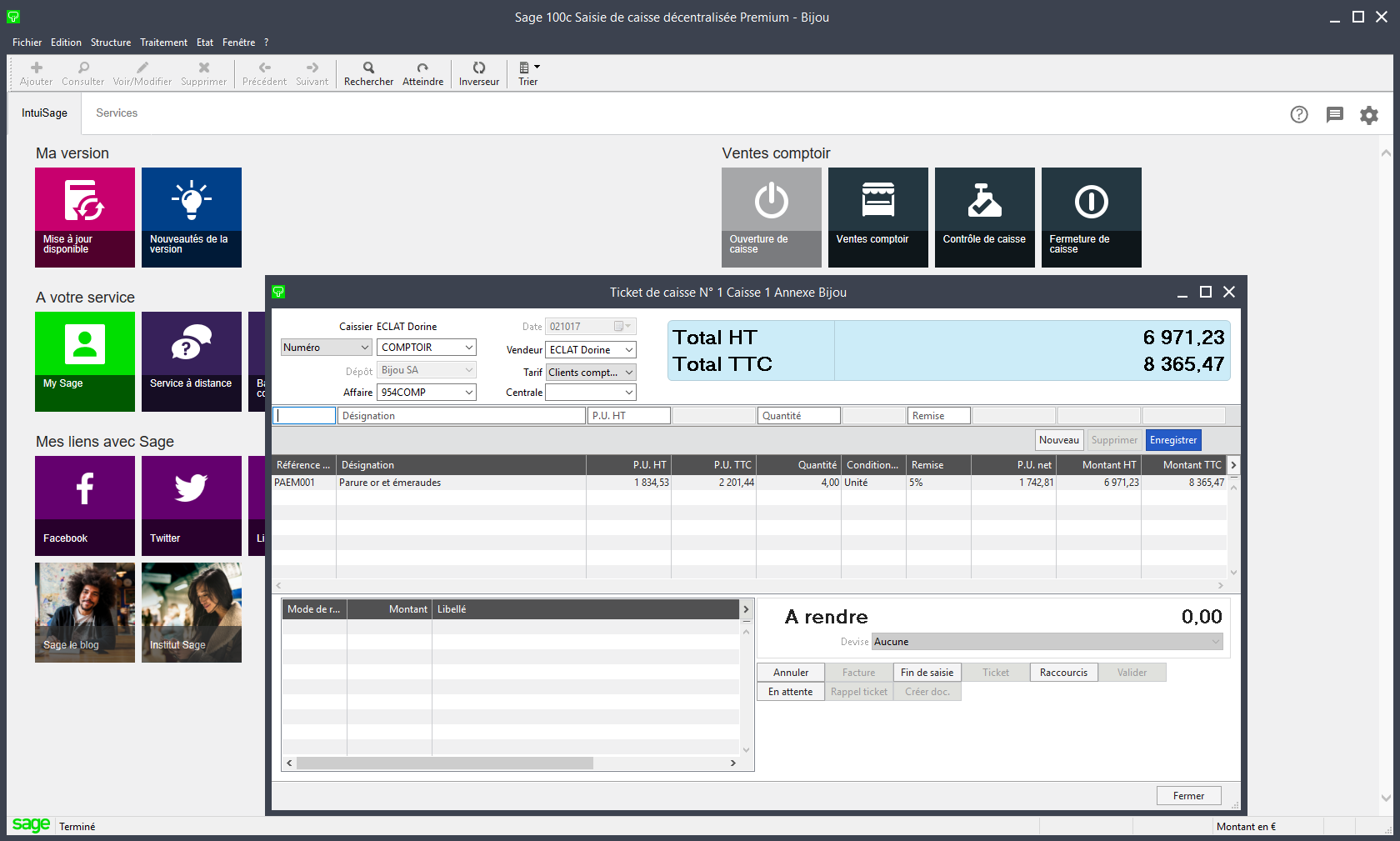This screenshot has width=1400, height=841.
Task: Click the En attente button
Action: 791,692
